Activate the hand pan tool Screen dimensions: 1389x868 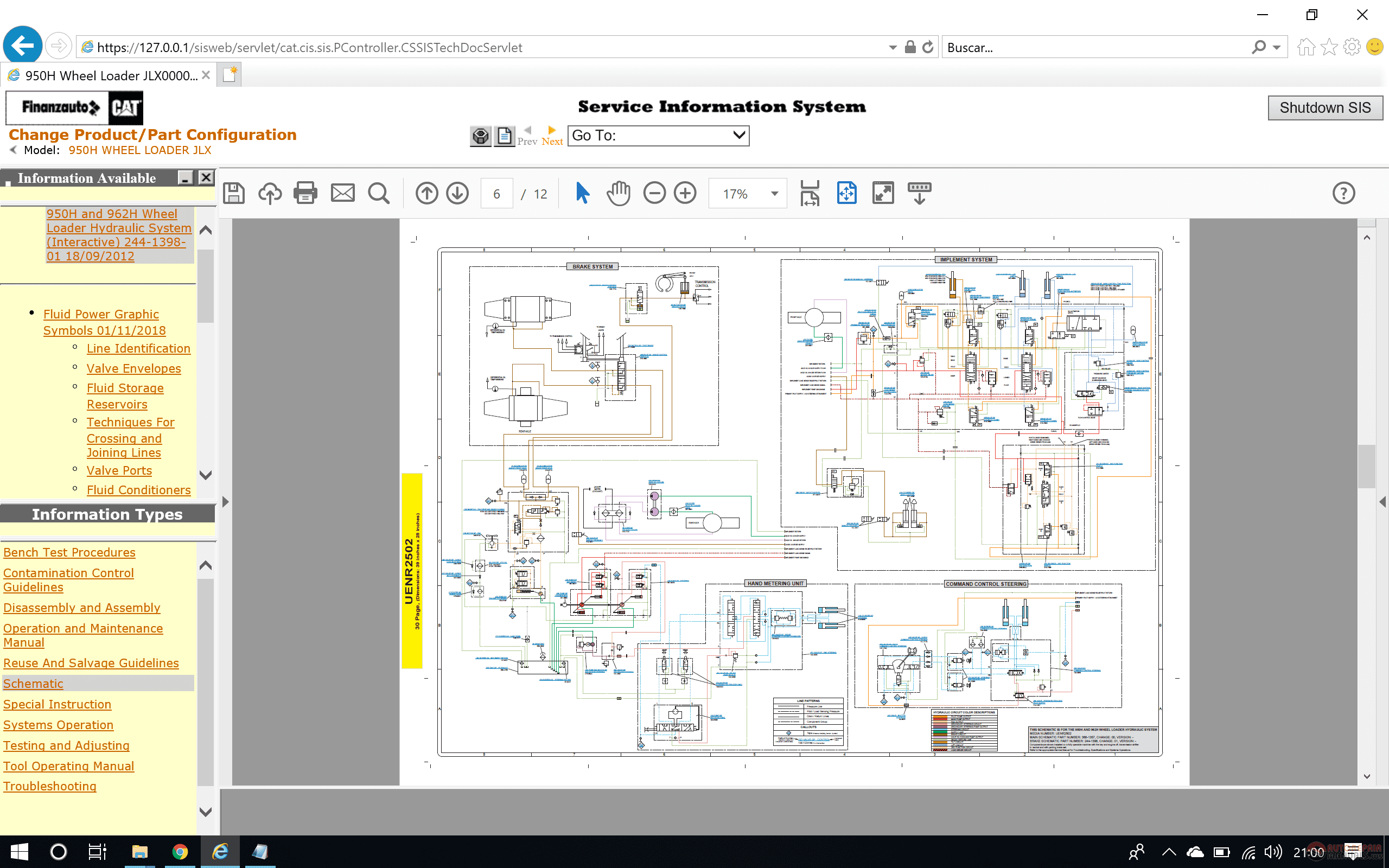(x=618, y=193)
